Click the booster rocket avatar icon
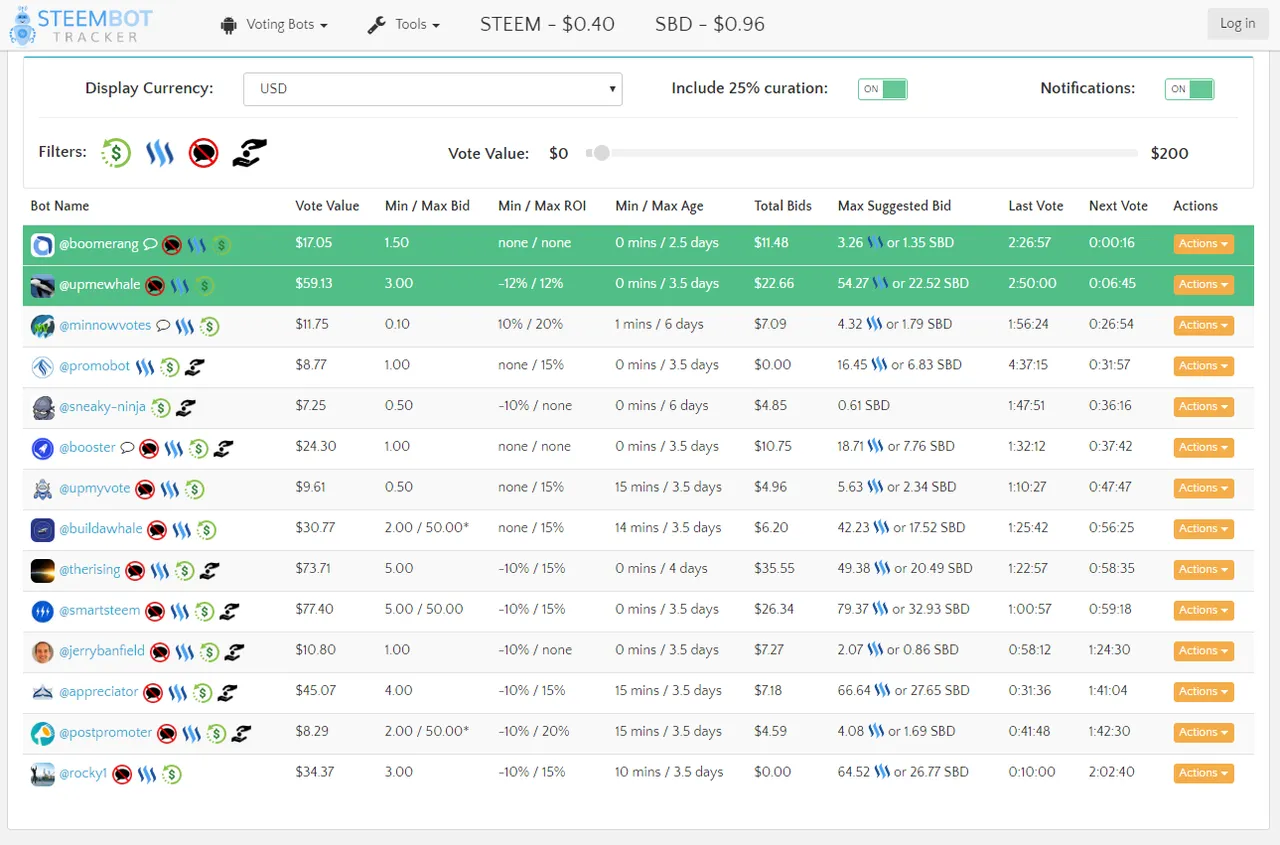Image resolution: width=1280 pixels, height=845 pixels. pos(42,448)
